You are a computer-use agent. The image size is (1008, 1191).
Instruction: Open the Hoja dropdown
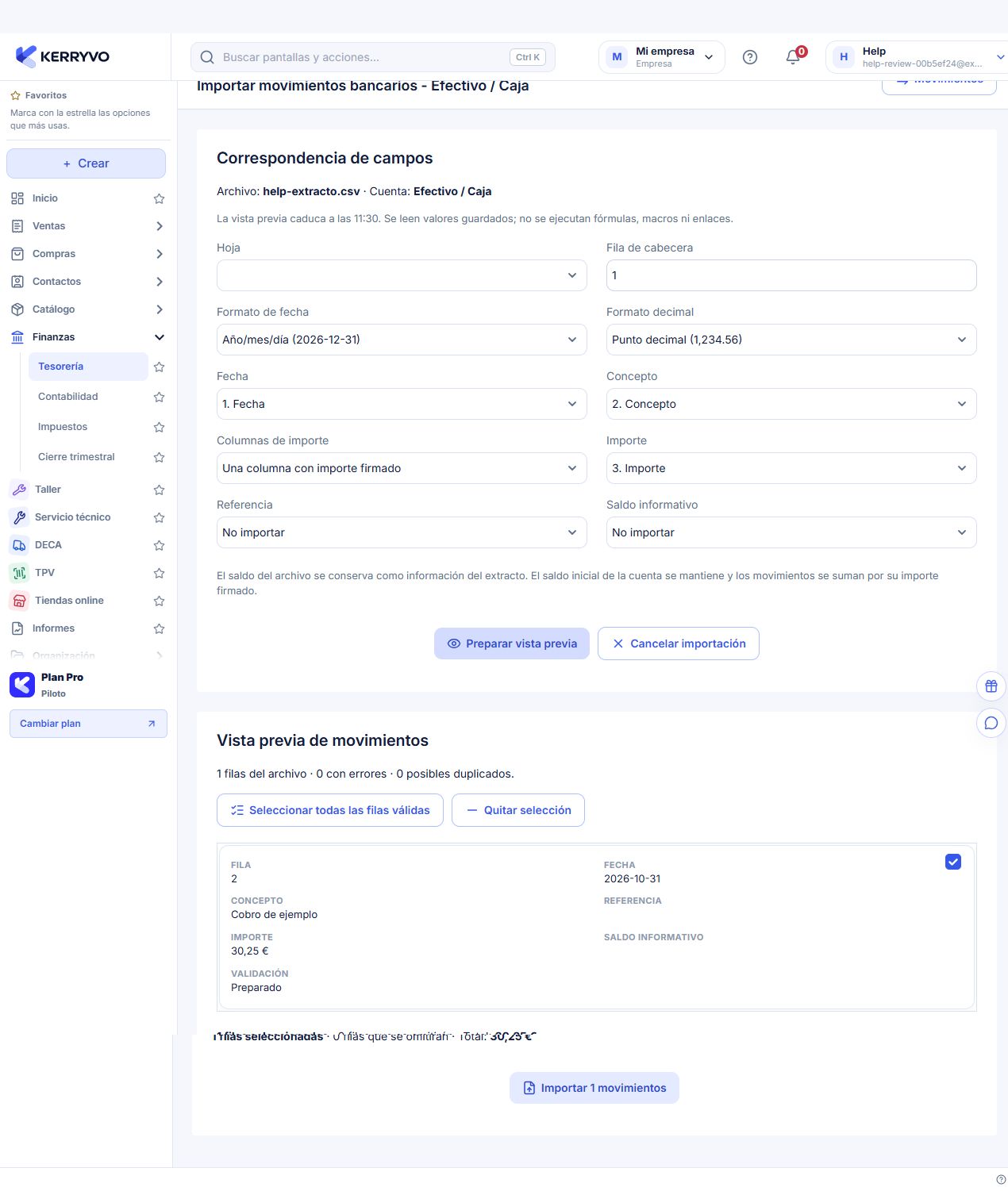[402, 275]
